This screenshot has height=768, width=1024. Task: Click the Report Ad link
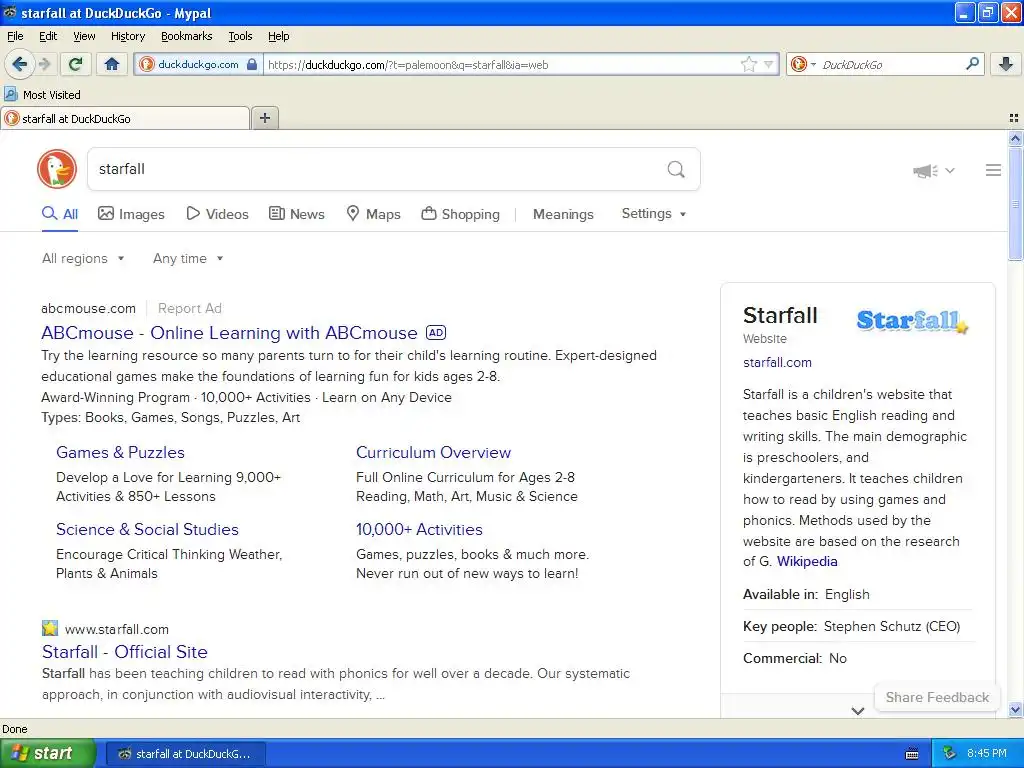(x=189, y=308)
